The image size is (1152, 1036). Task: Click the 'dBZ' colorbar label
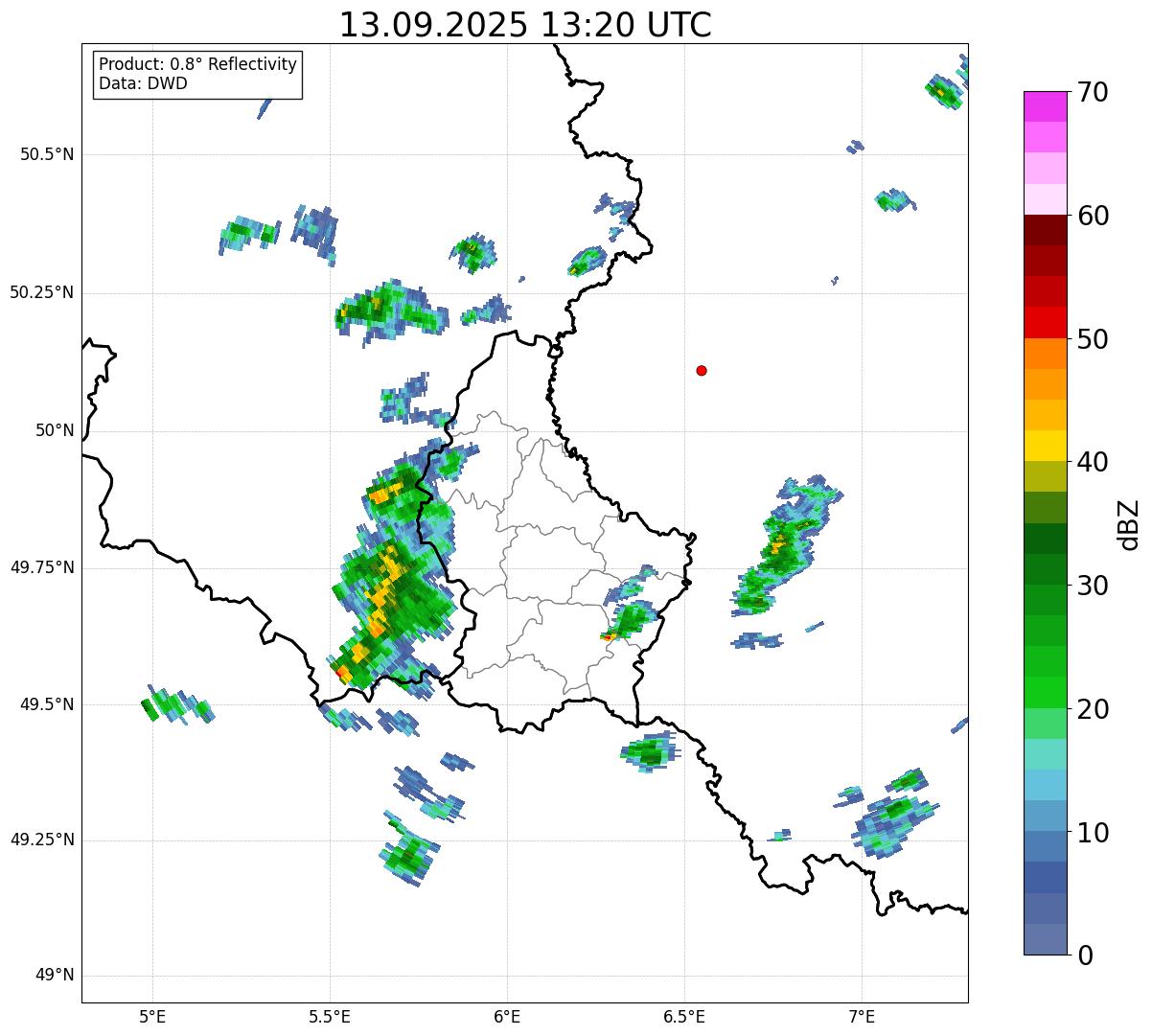pos(1129,523)
